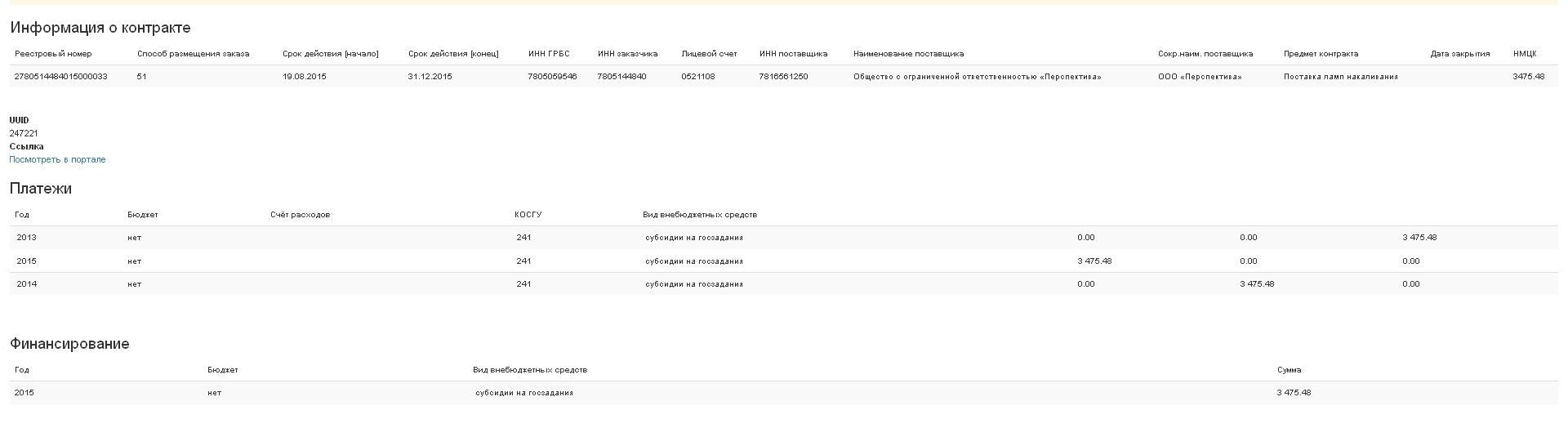The image size is (1568, 437).
Task: Select the "ИНН поставщика" column header
Action: coord(793,54)
